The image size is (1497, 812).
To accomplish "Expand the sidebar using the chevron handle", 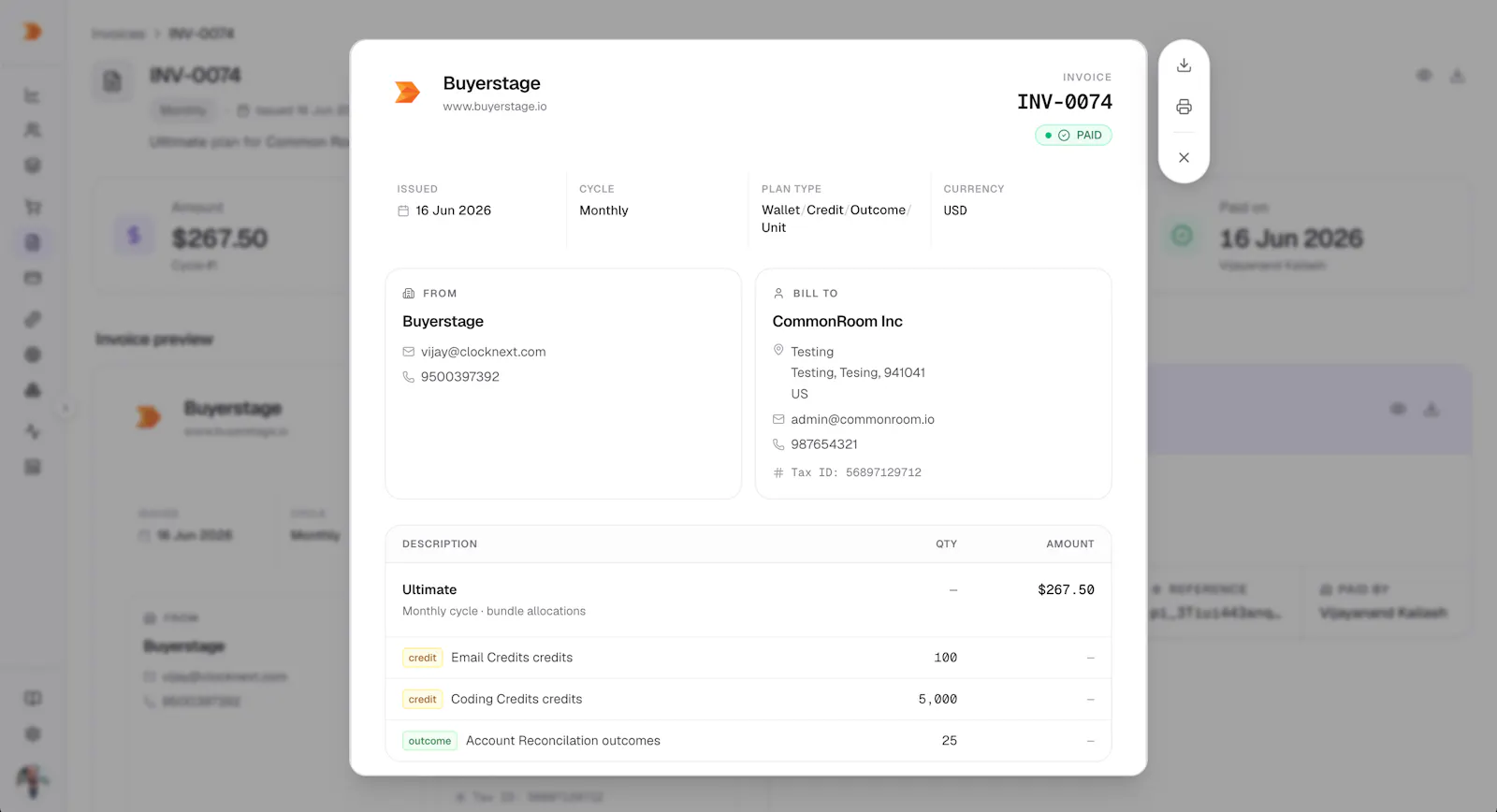I will click(65, 408).
